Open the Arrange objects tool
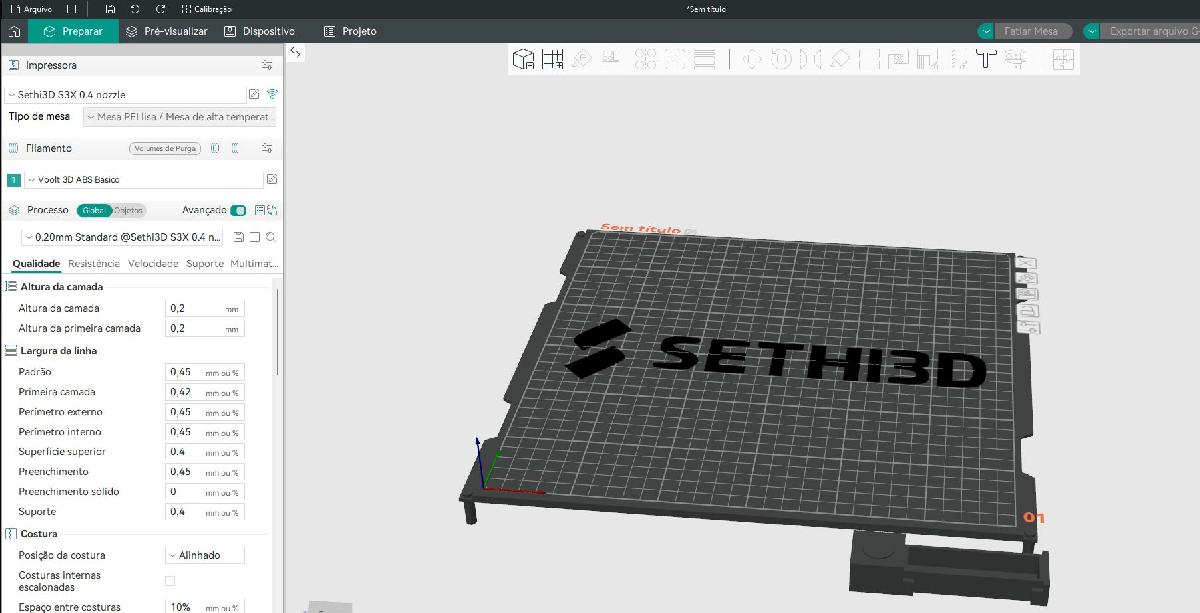This screenshot has height=613, width=1200. pos(551,58)
